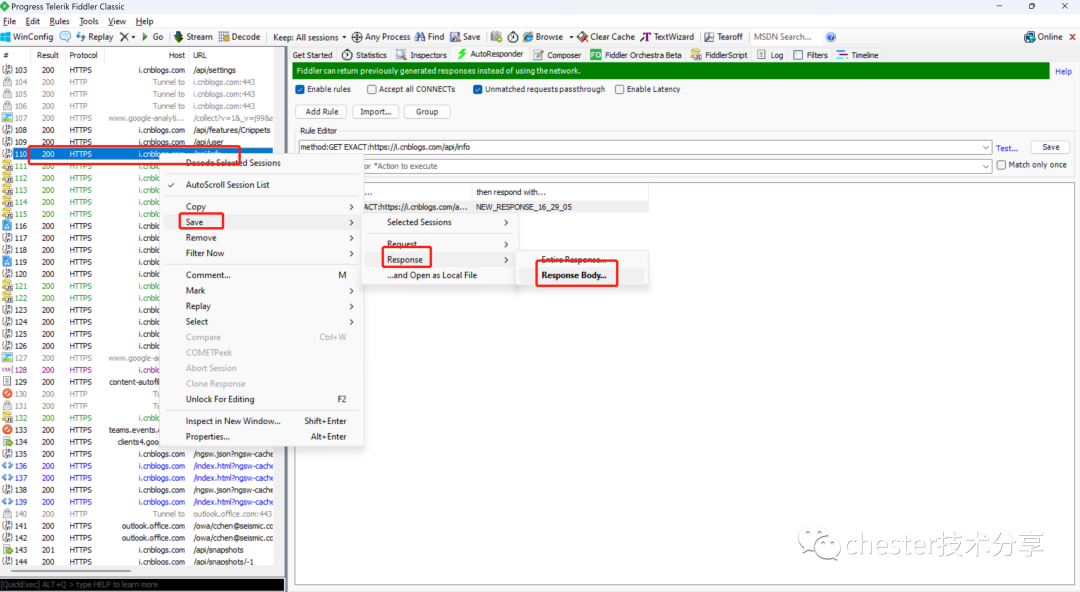Click the camera screenshot icon
The height and width of the screenshot is (592, 1080).
[496, 37]
